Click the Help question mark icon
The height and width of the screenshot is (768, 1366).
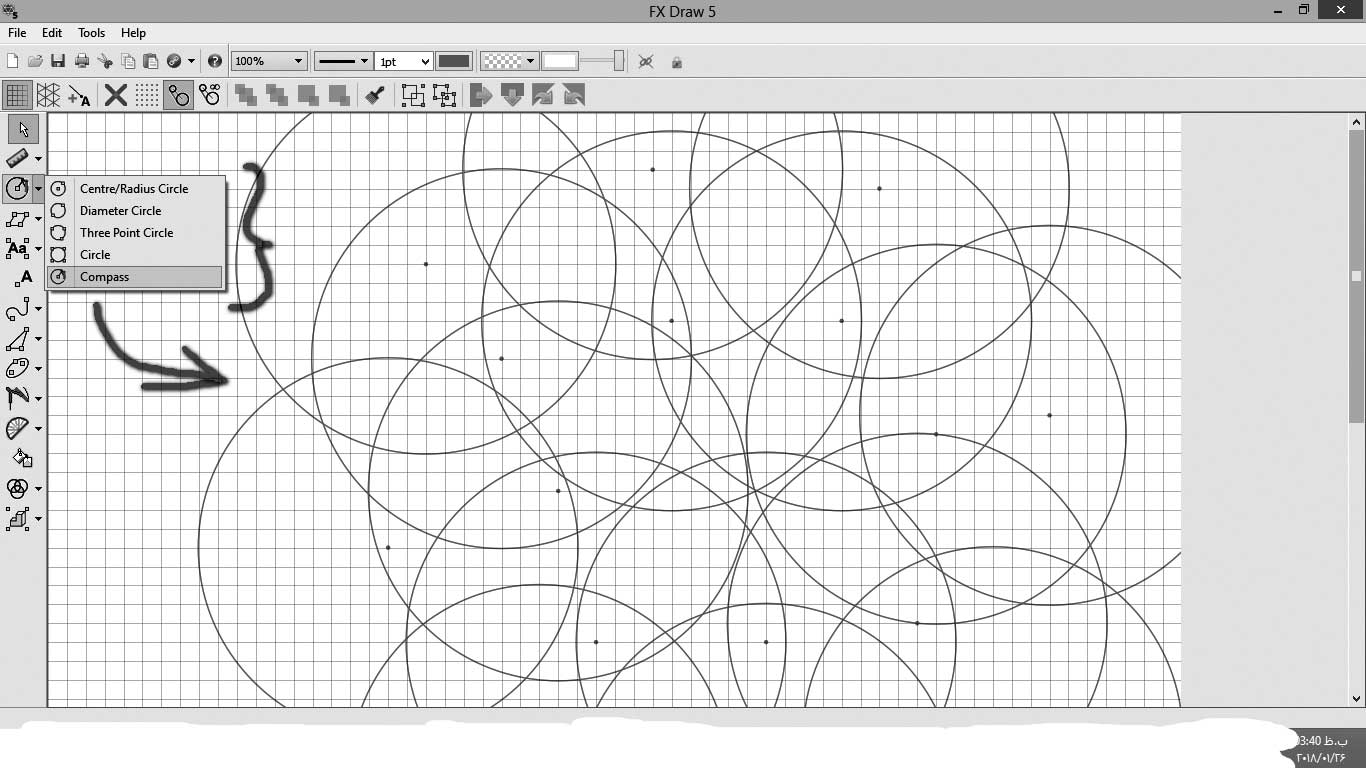coord(214,61)
